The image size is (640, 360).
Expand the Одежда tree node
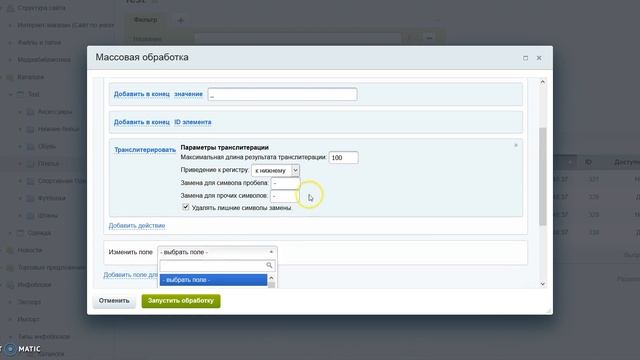(x=11, y=233)
